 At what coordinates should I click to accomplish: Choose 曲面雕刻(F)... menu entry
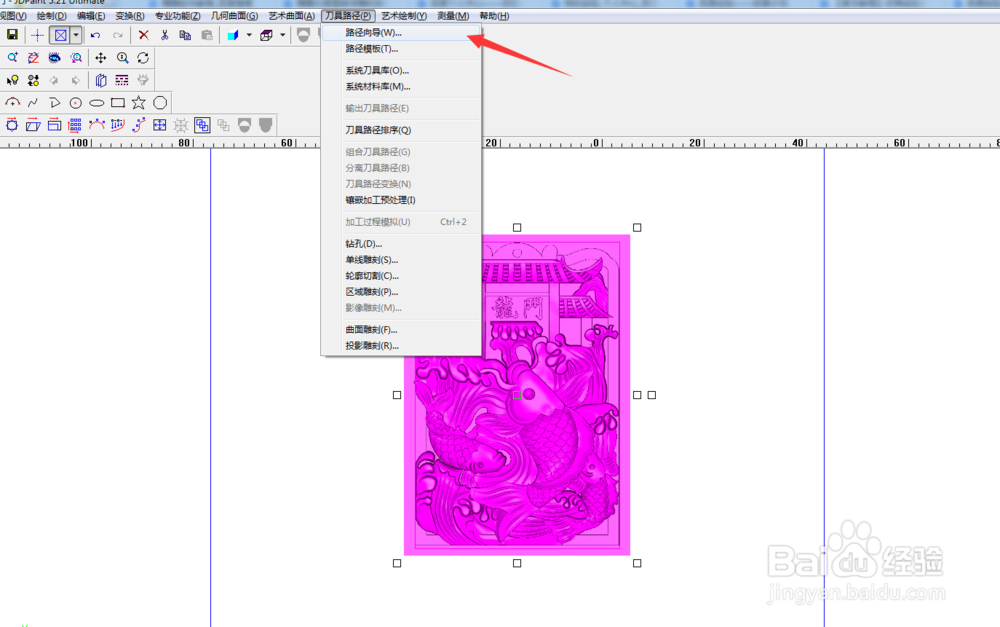click(401, 330)
